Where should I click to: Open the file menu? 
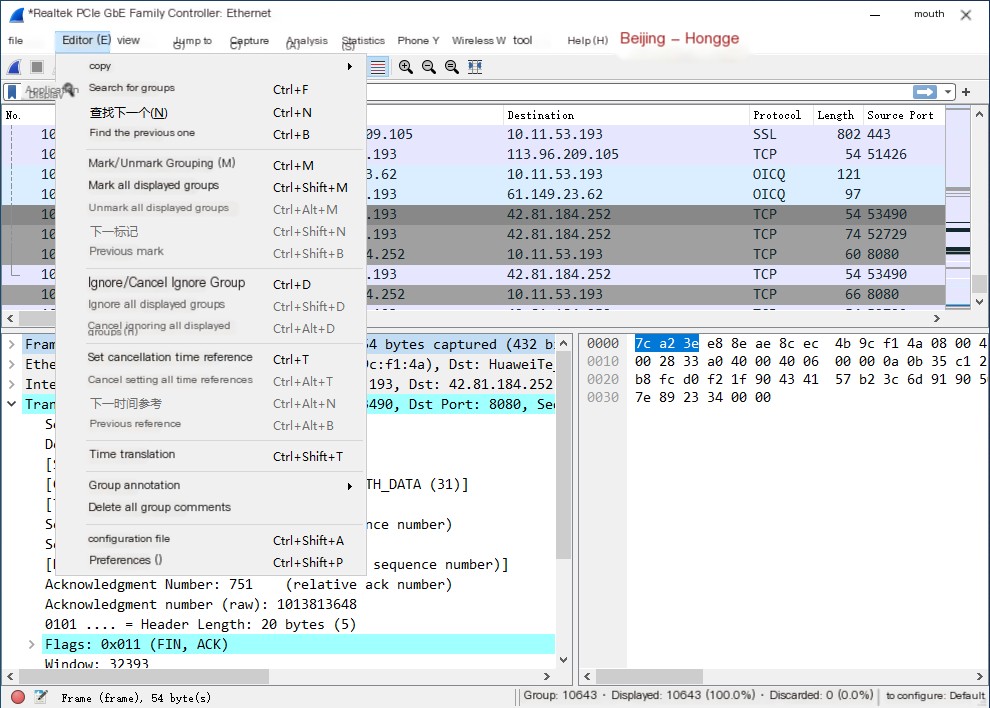pyautogui.click(x=16, y=40)
